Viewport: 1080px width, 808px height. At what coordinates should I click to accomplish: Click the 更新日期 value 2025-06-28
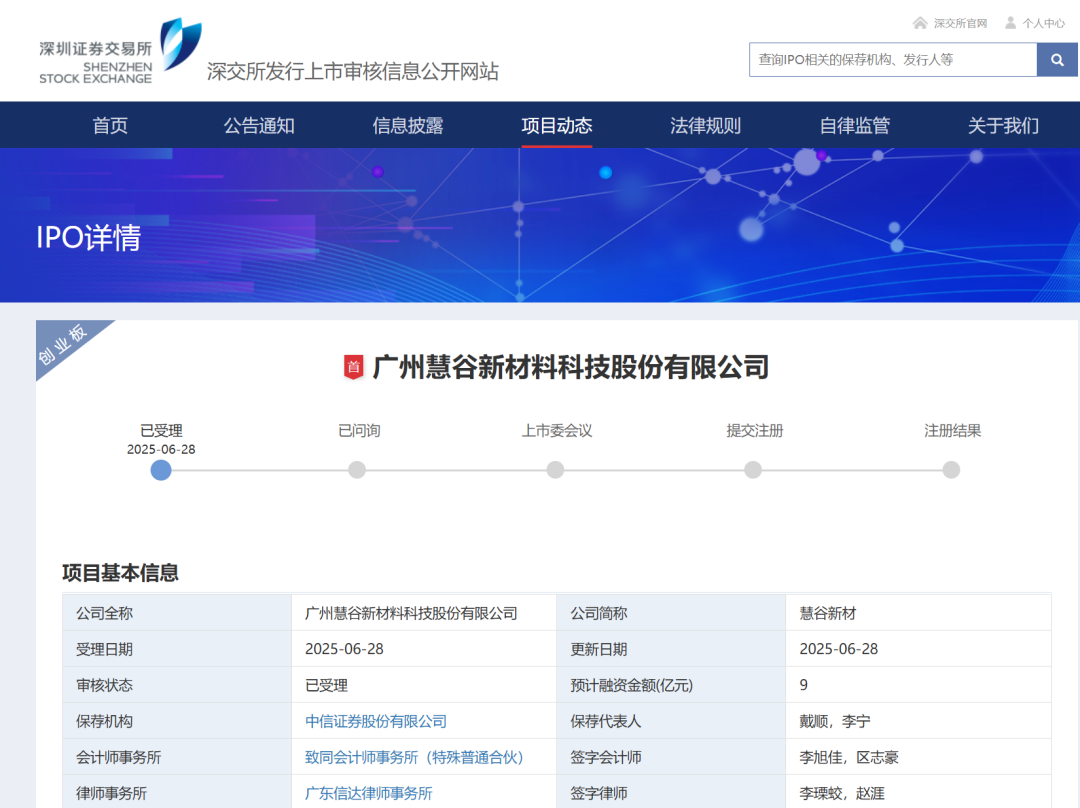coord(838,649)
